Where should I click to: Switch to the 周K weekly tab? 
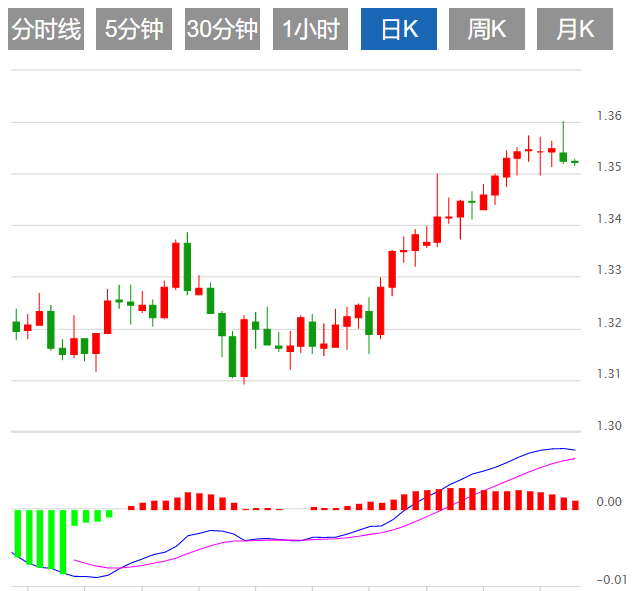click(487, 29)
